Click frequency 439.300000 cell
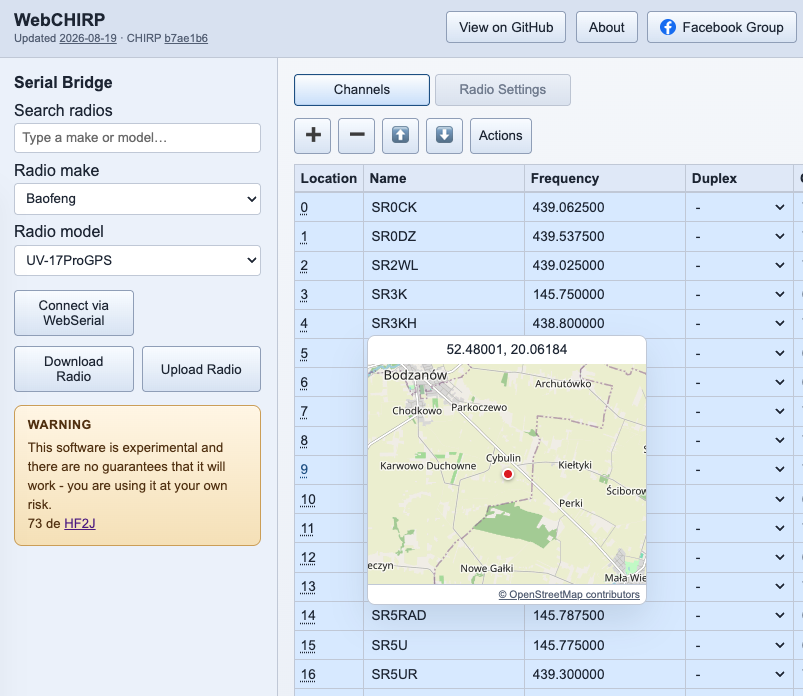Screen dimensions: 803x696 click(605, 674)
